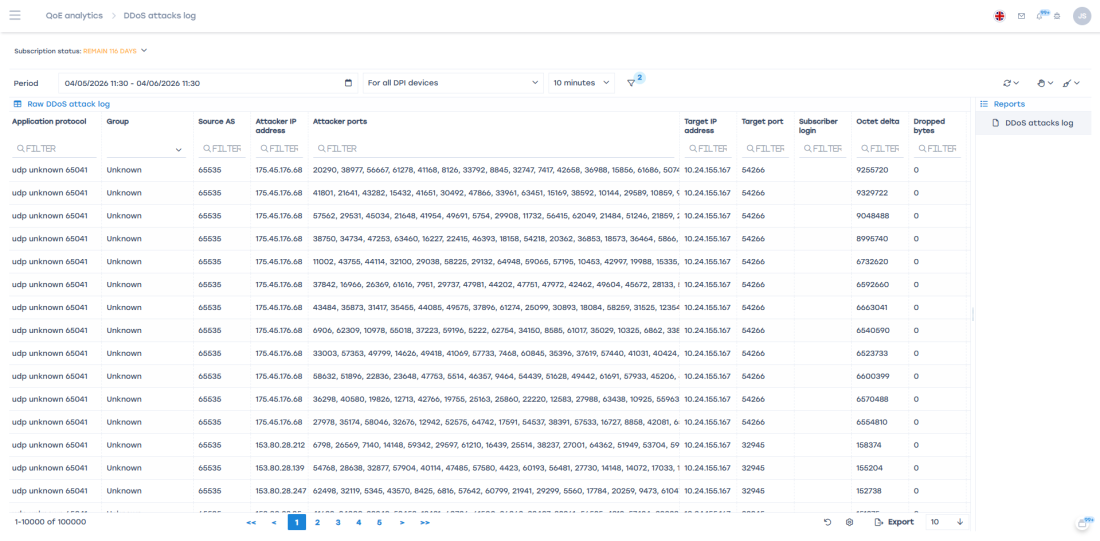This screenshot has height=541, width=1100.
Task: Expand the brush tool options arrow
Action: (1077, 83)
